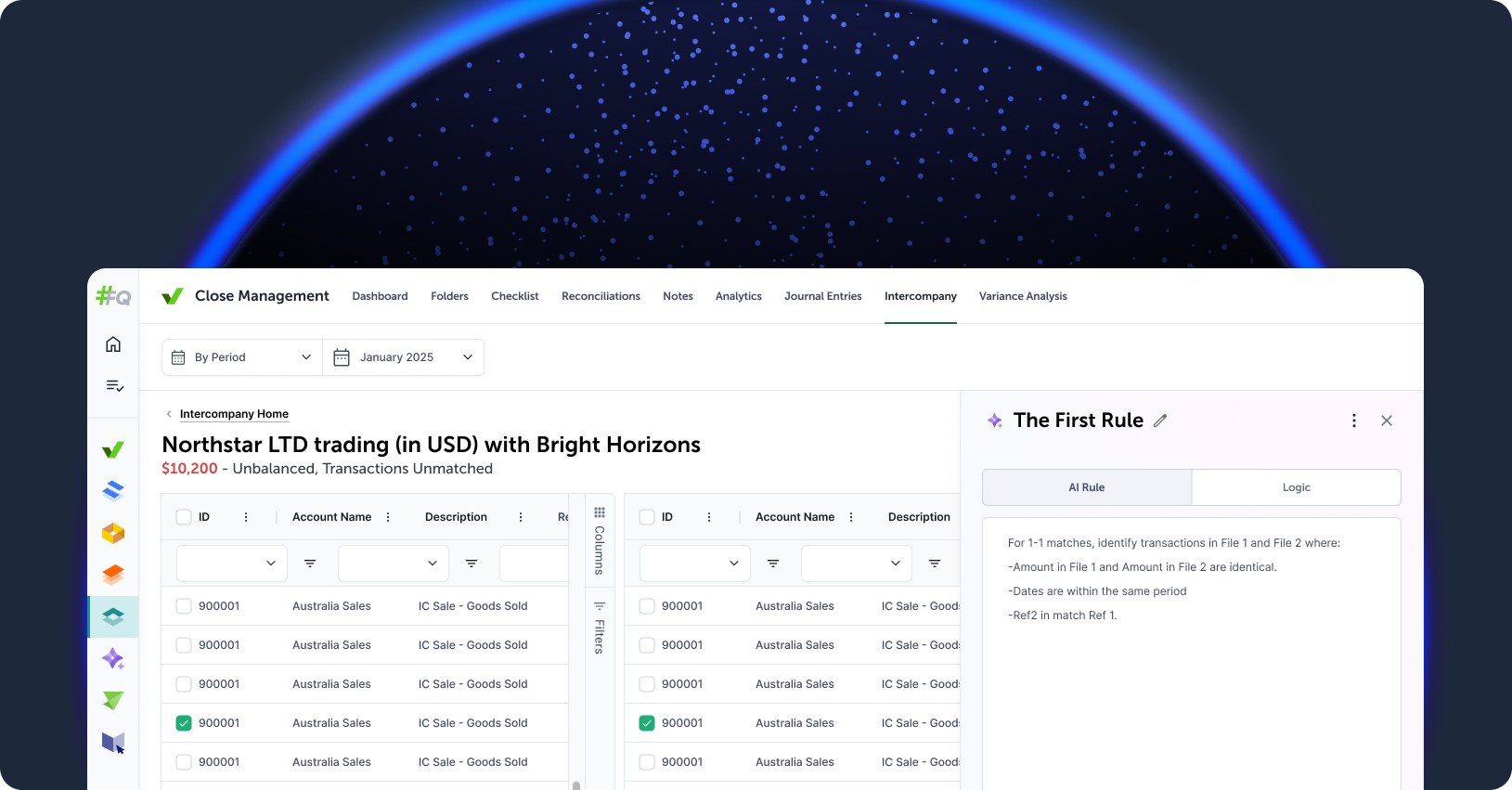Open the Journal Entries tab

823,296
